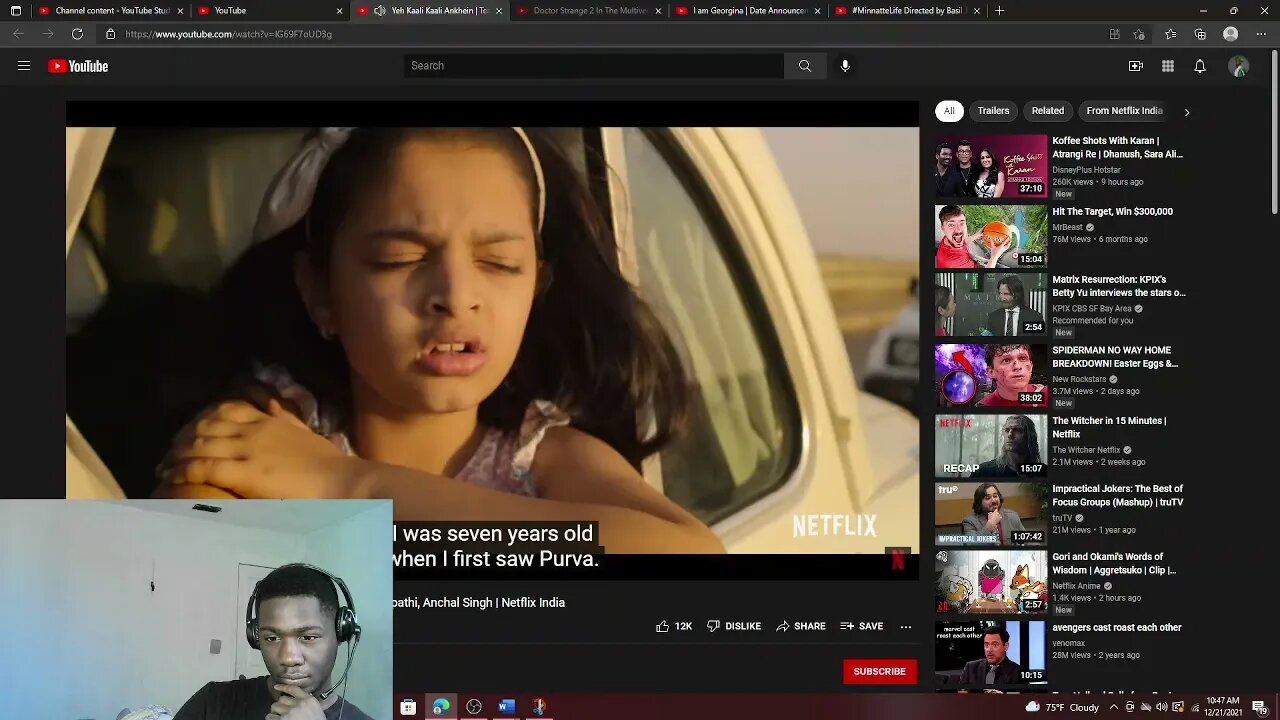Open avengers cast roast each other
The width and height of the screenshot is (1280, 720).
tap(1117, 627)
